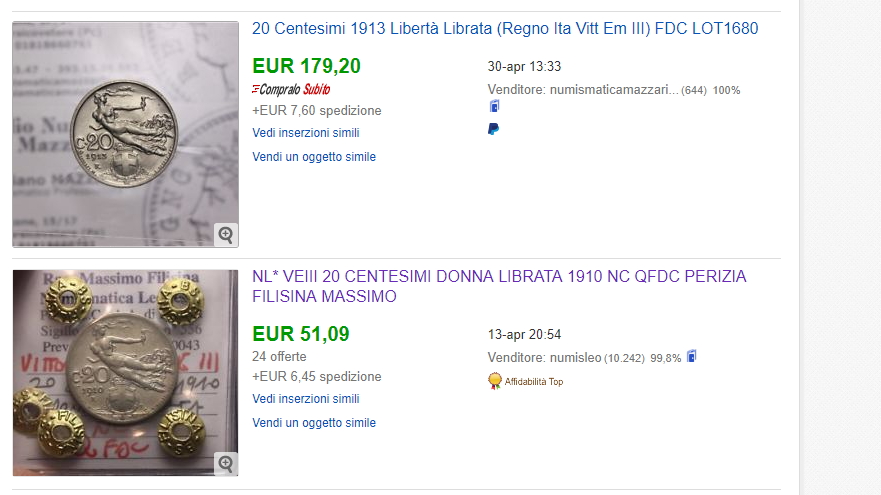This screenshot has height=495, width=881.
Task: Open 1913 coin thumbnail image
Action: click(125, 134)
